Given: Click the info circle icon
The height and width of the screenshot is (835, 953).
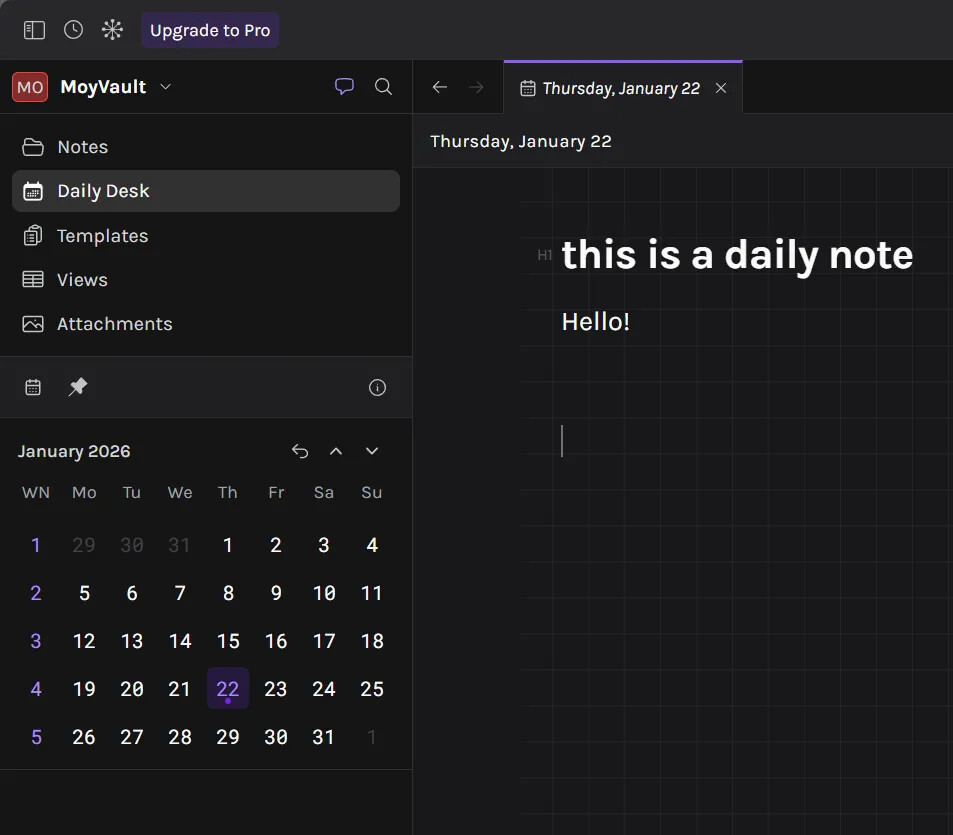Looking at the screenshot, I should tap(377, 388).
